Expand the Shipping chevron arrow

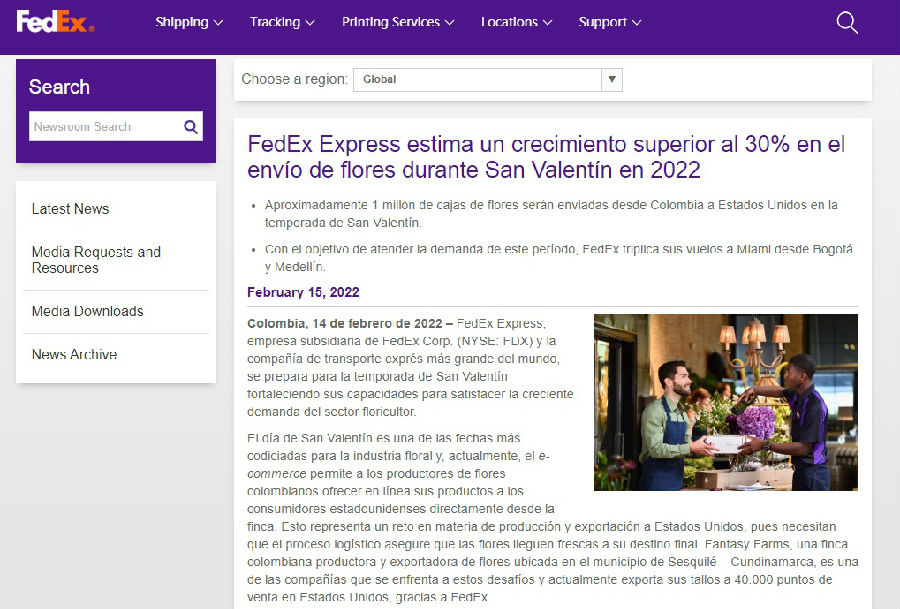(218, 23)
